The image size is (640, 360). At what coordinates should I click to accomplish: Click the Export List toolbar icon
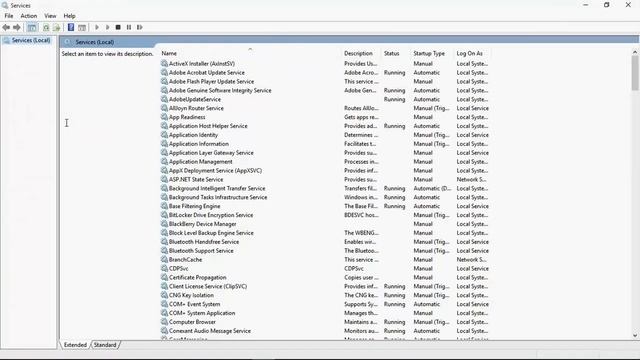57,27
